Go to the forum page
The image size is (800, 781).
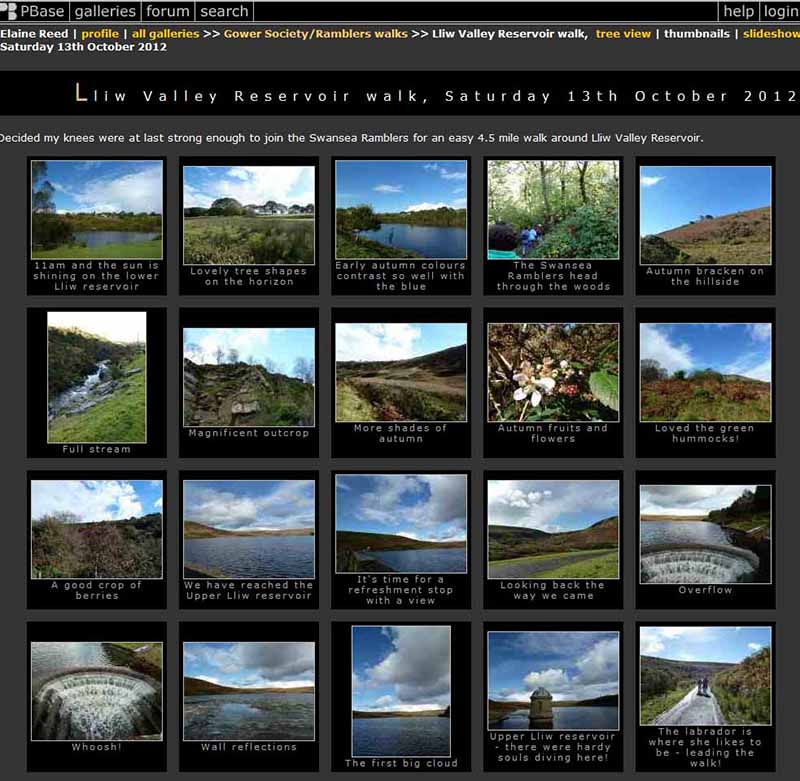tap(167, 11)
